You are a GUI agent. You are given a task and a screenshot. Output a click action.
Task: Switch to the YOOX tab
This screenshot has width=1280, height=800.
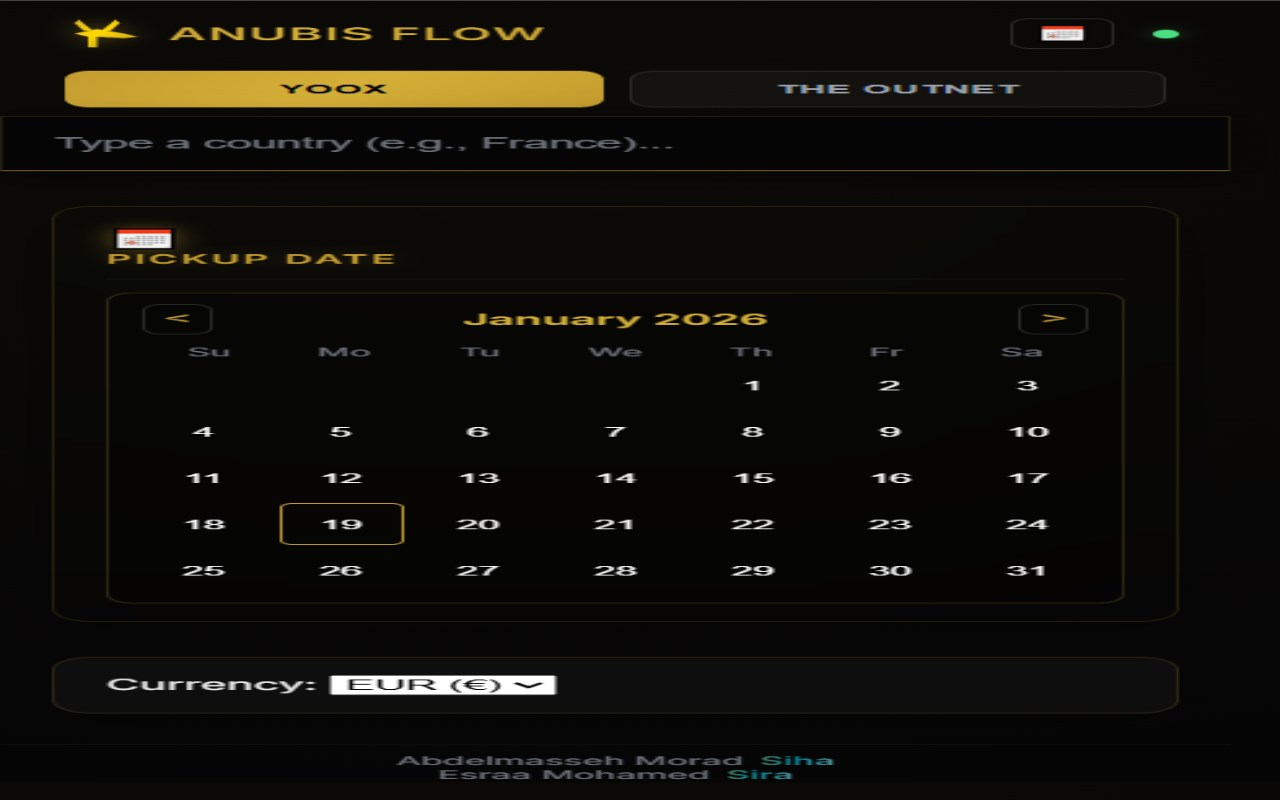(334, 88)
